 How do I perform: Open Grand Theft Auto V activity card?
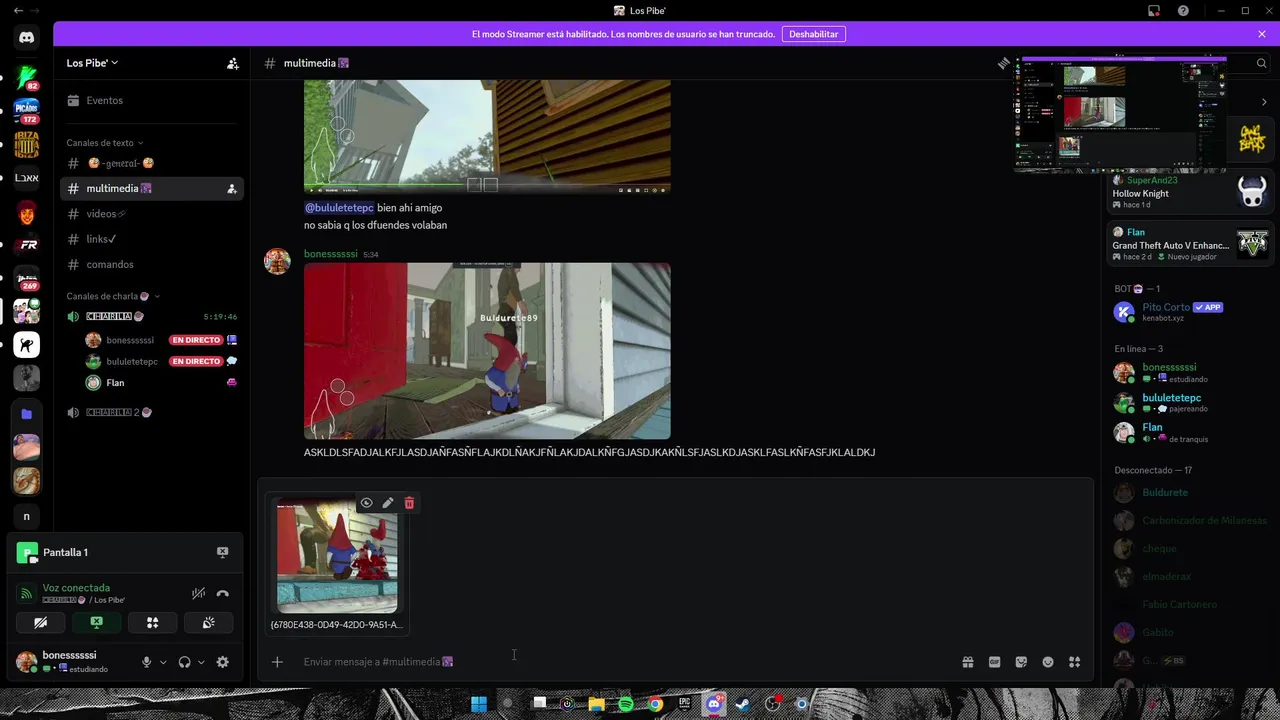tap(1190, 245)
